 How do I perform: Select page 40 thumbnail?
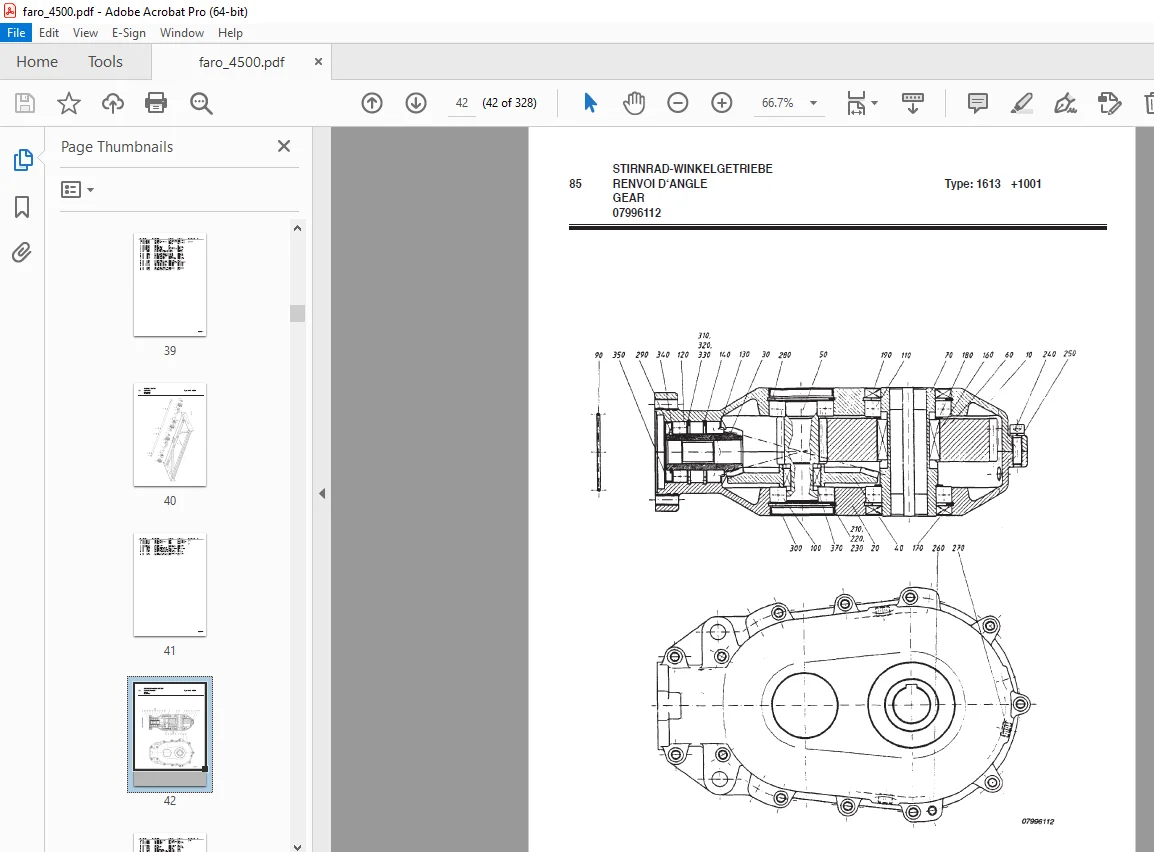click(170, 435)
